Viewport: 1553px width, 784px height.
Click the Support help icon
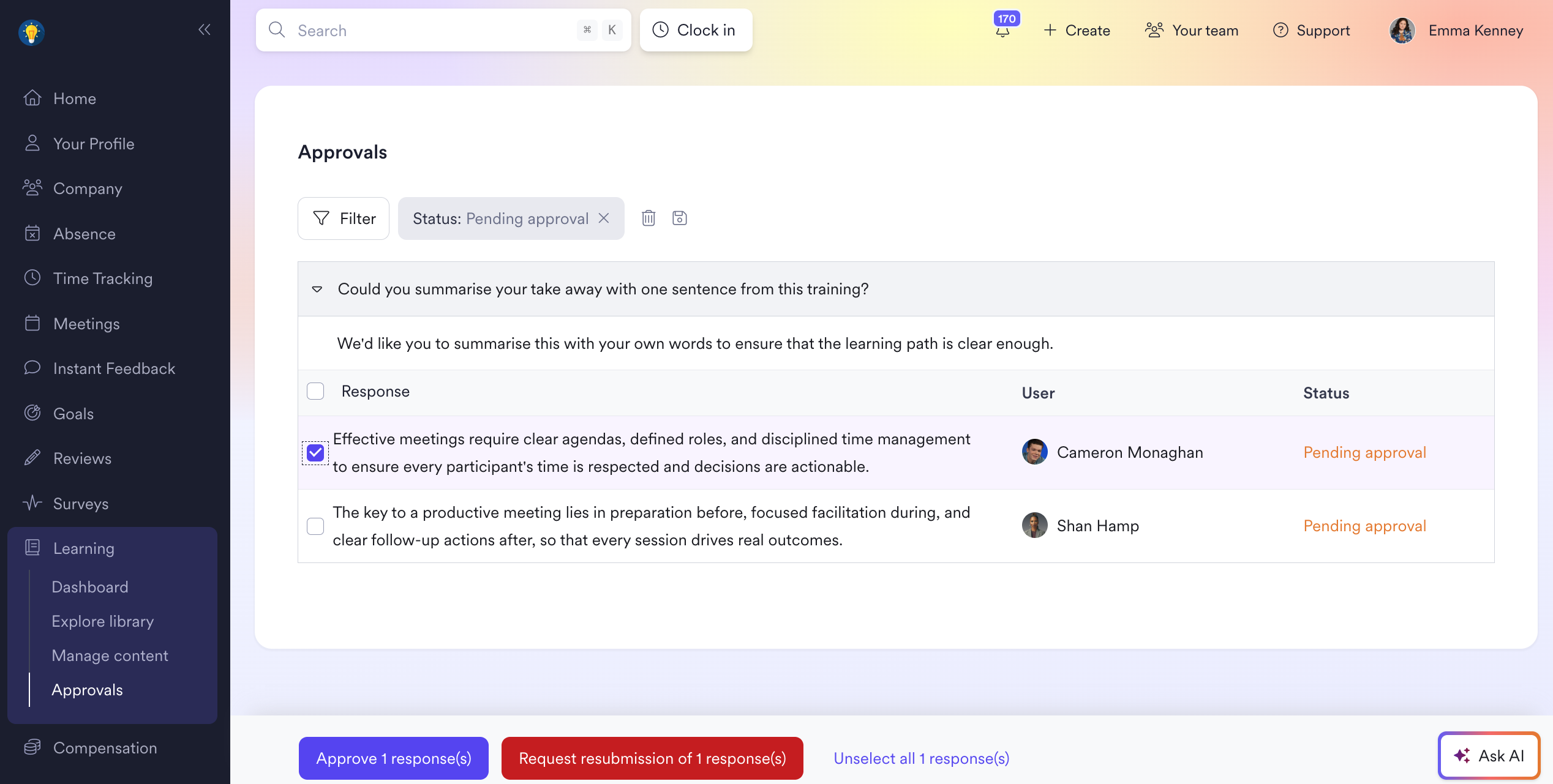point(1280,31)
